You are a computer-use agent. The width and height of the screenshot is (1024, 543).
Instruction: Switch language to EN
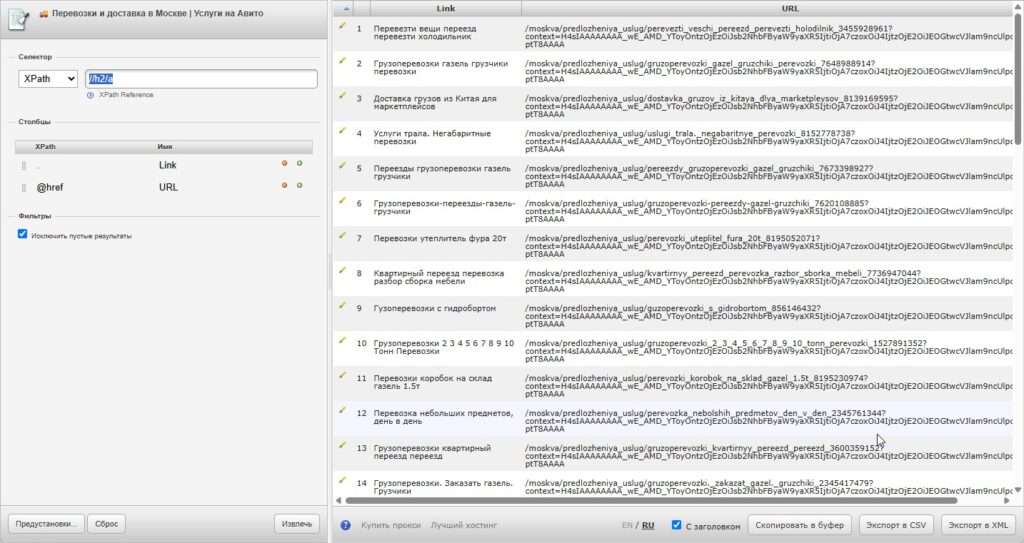click(627, 525)
